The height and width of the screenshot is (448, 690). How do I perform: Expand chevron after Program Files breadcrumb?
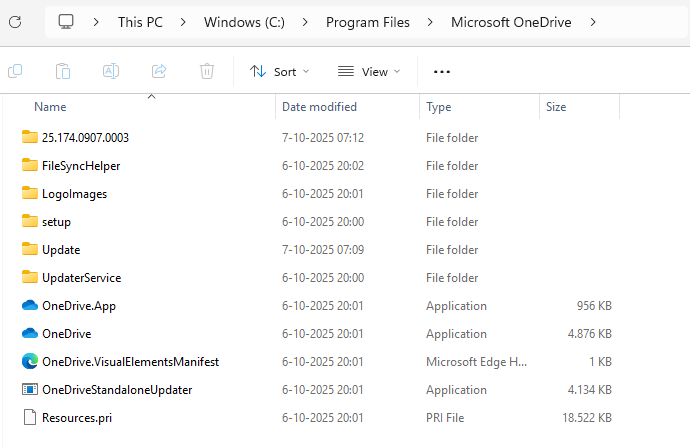click(429, 22)
